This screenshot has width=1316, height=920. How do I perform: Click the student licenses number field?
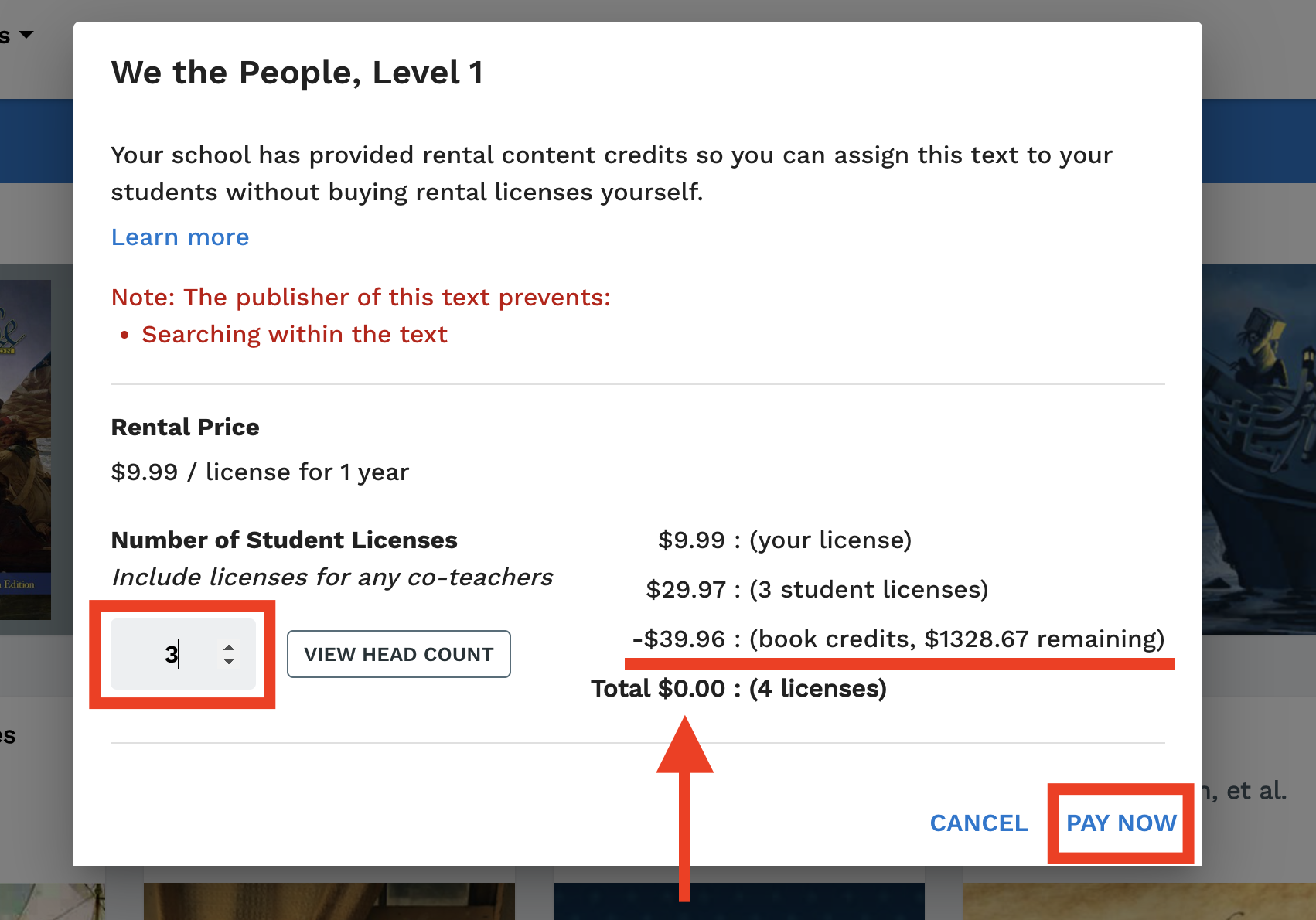183,654
